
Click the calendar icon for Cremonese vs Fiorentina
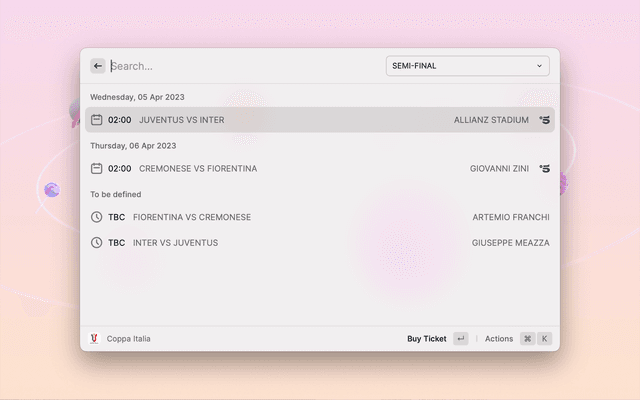click(x=97, y=169)
